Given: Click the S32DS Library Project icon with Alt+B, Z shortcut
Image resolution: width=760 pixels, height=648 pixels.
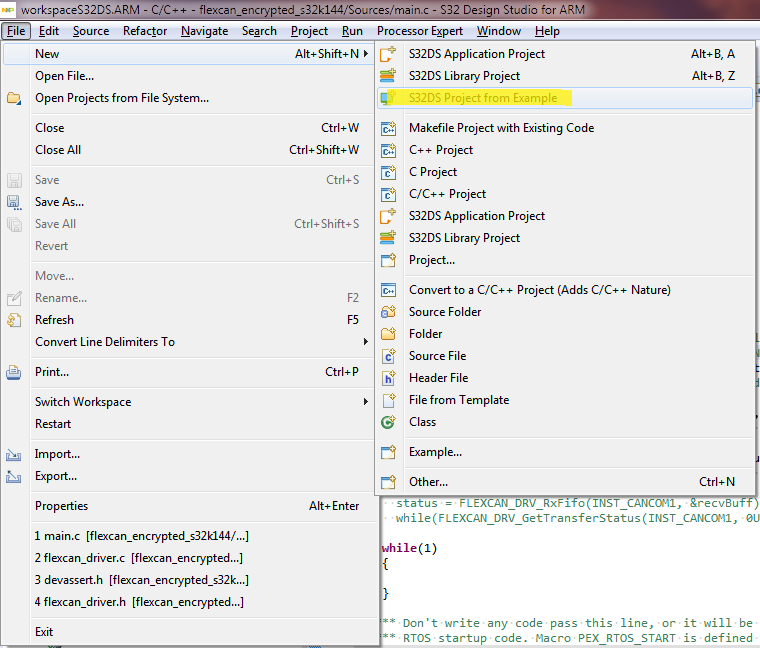Looking at the screenshot, I should [388, 76].
